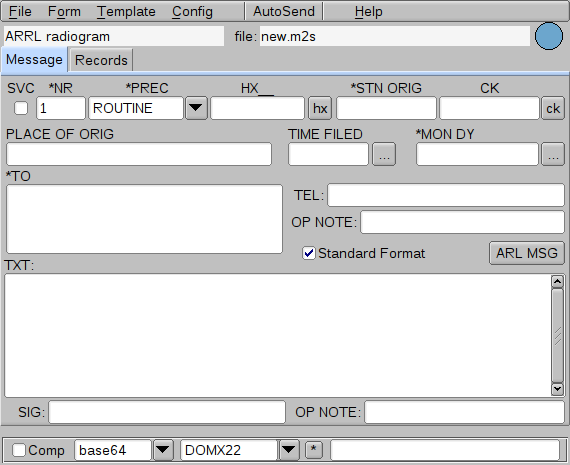Click the ARL MSG button
This screenshot has height=465, width=570.
[527, 253]
